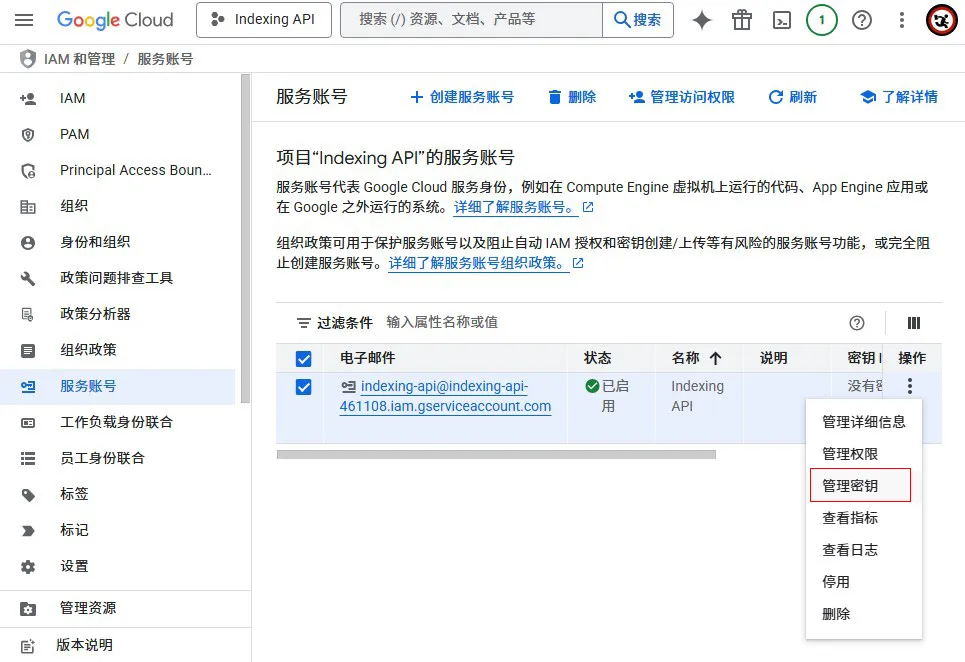
Task: Click 管理访问权限 toolbar button
Action: [x=681, y=97]
